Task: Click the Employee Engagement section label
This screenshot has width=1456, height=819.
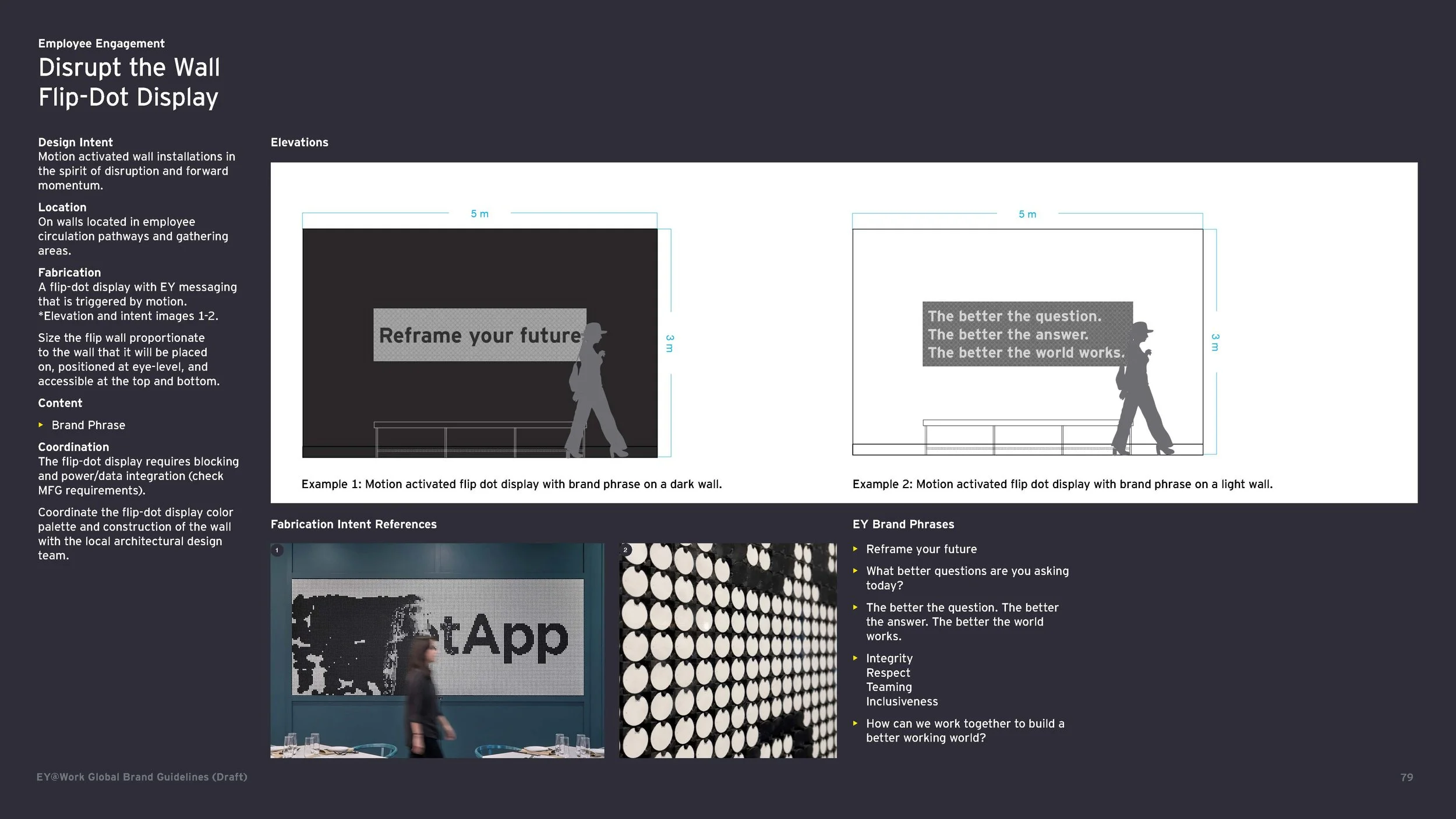Action: [101, 44]
